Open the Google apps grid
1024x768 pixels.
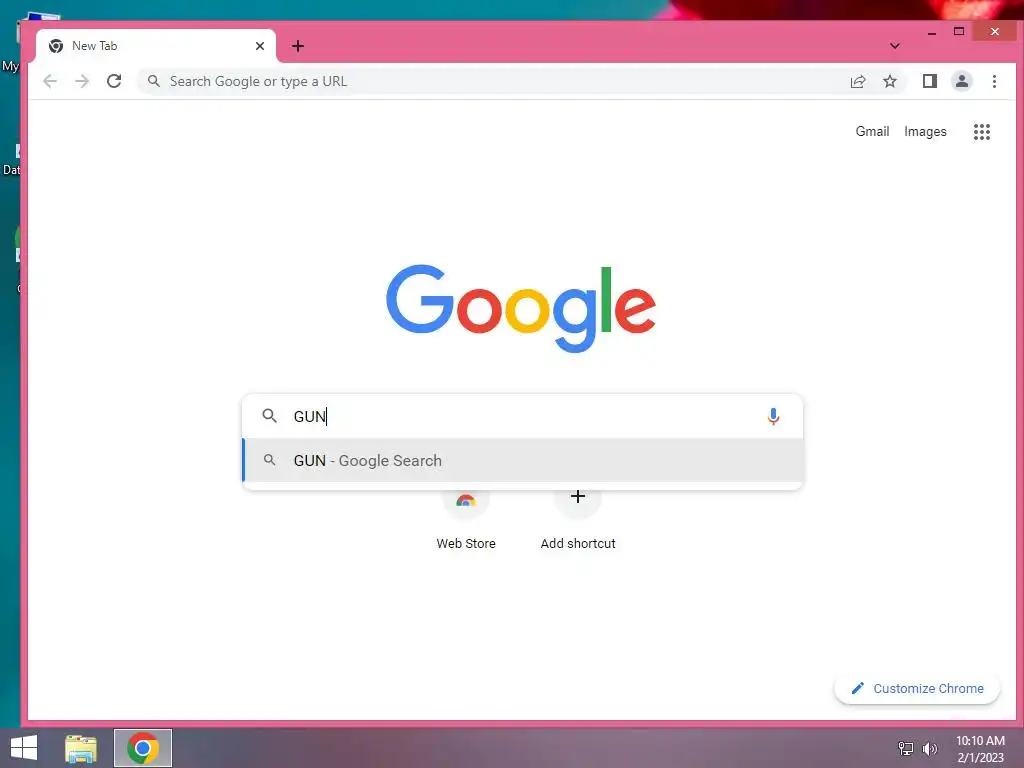click(982, 132)
